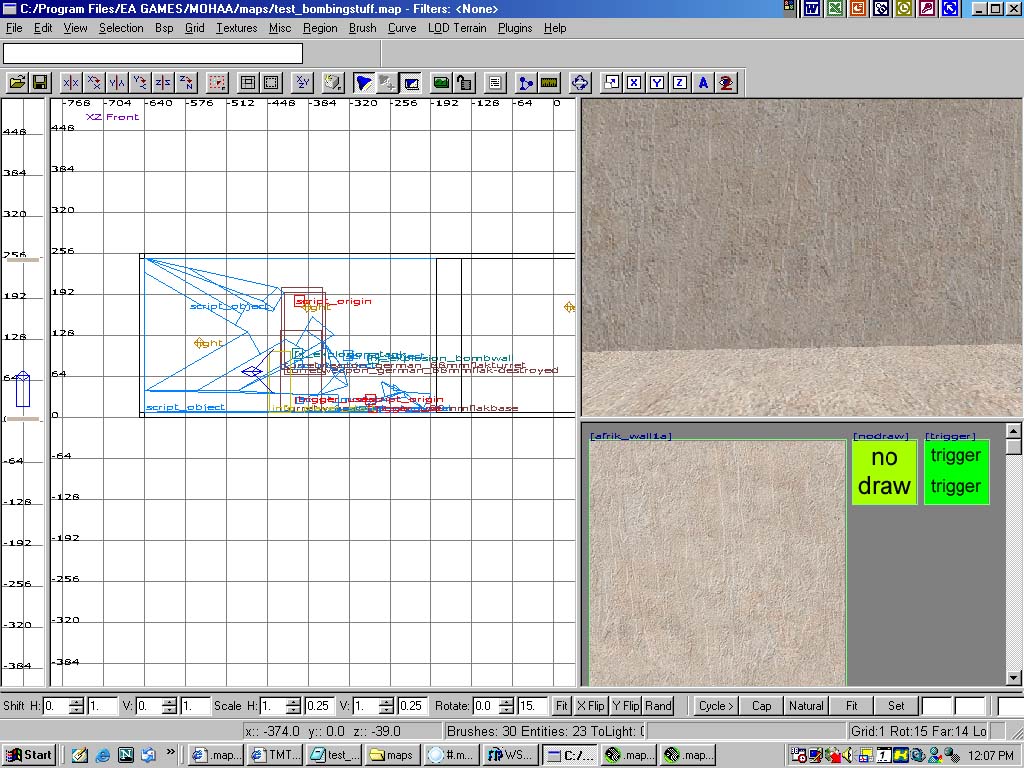Adjust the Scale H value spinner
Screen dimensions: 1024x768
tap(292, 706)
